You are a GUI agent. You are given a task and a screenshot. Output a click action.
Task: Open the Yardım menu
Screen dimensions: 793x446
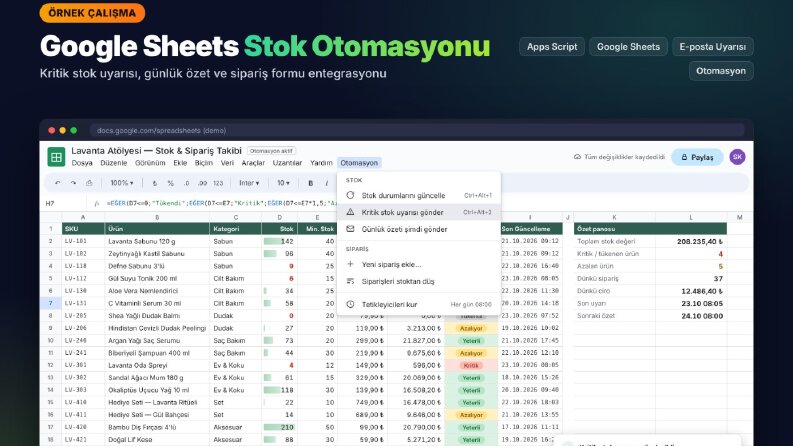coord(321,163)
